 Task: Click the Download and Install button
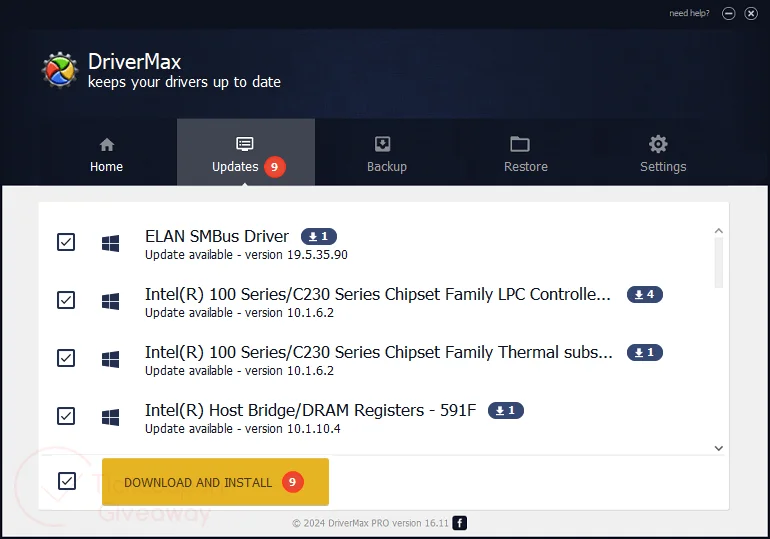[215, 482]
